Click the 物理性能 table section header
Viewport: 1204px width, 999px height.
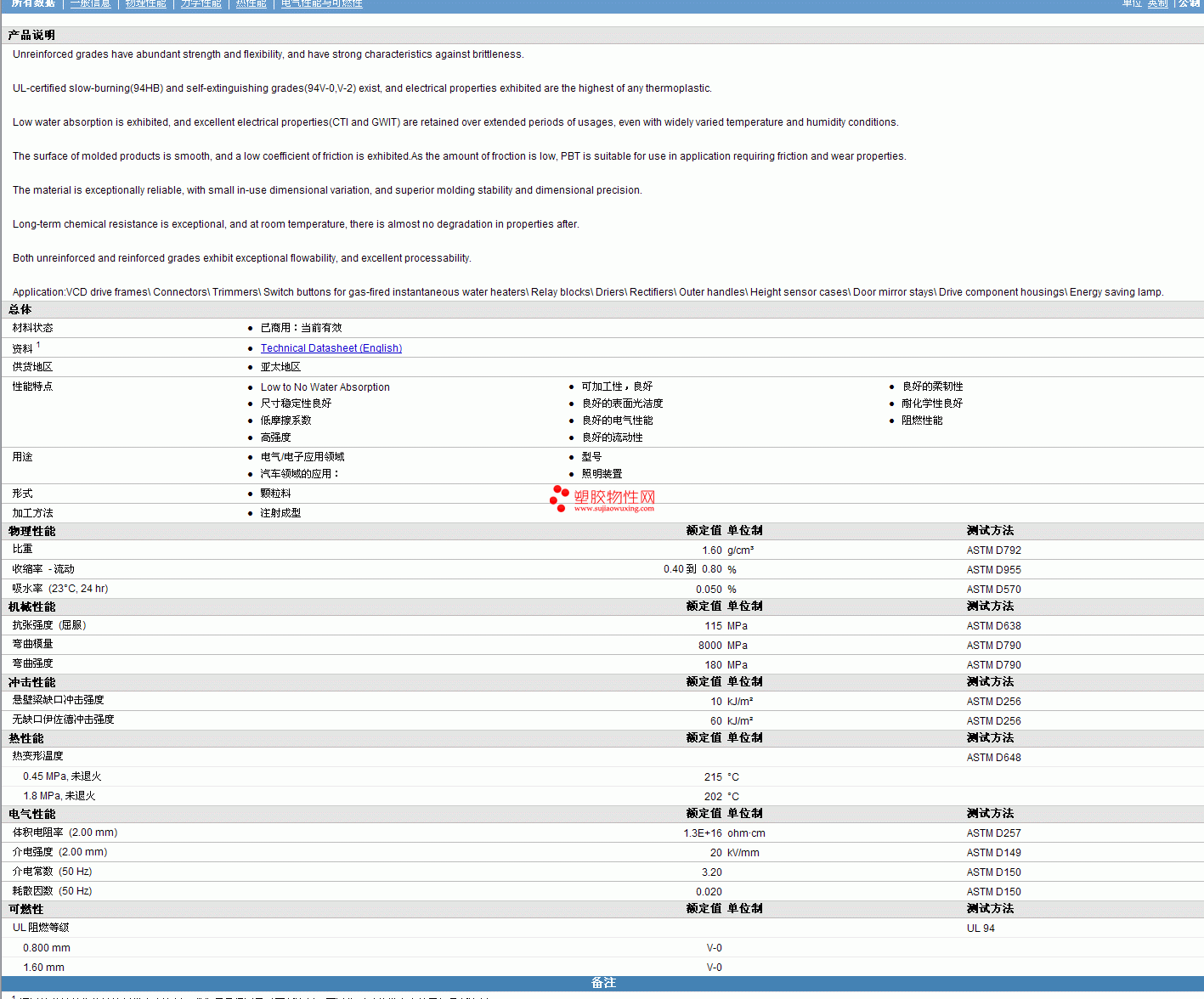(x=32, y=531)
